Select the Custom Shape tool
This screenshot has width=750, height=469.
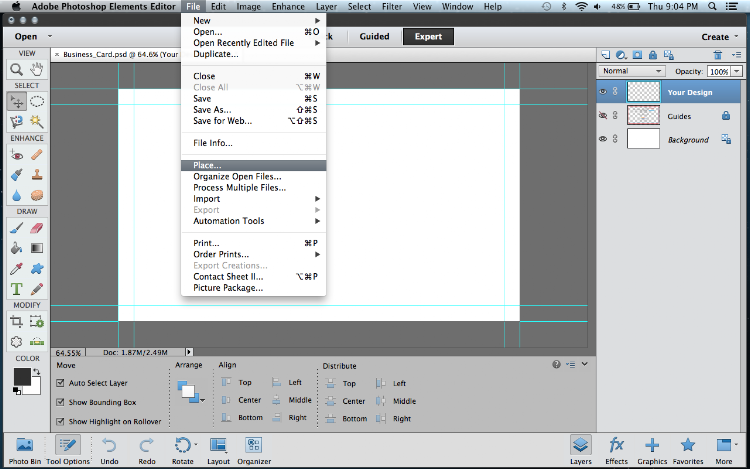pyautogui.click(x=37, y=269)
